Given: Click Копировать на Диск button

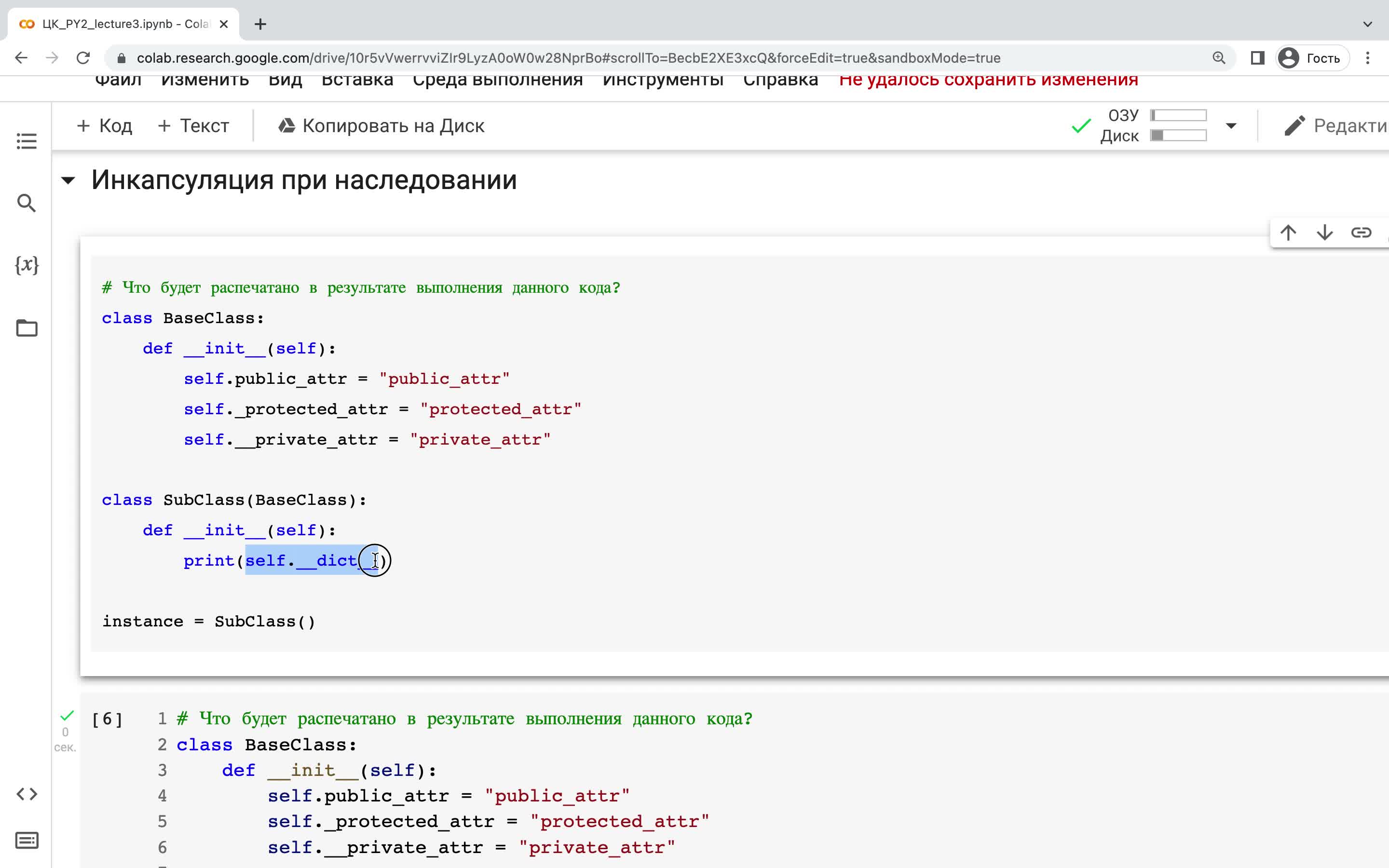Looking at the screenshot, I should pos(381,126).
